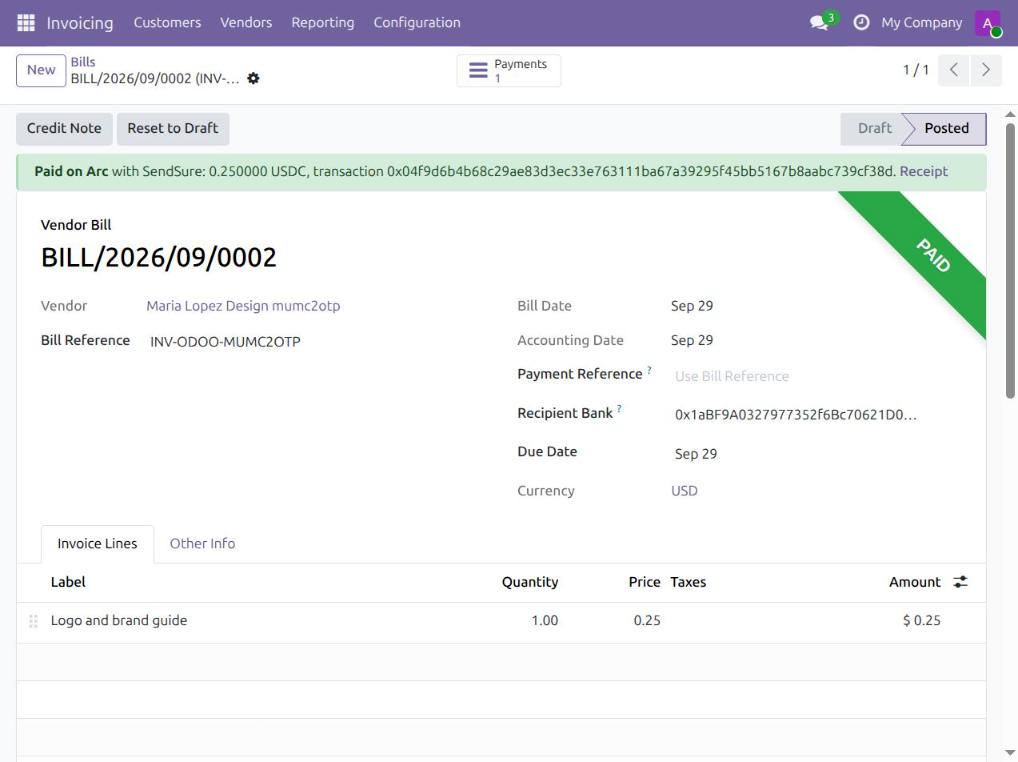The image size is (1018, 762).
Task: Click the Due Date field
Action: coord(814,454)
